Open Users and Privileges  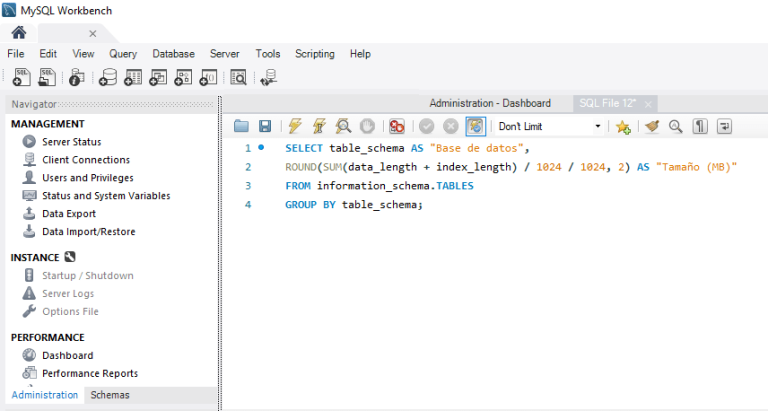click(88, 178)
